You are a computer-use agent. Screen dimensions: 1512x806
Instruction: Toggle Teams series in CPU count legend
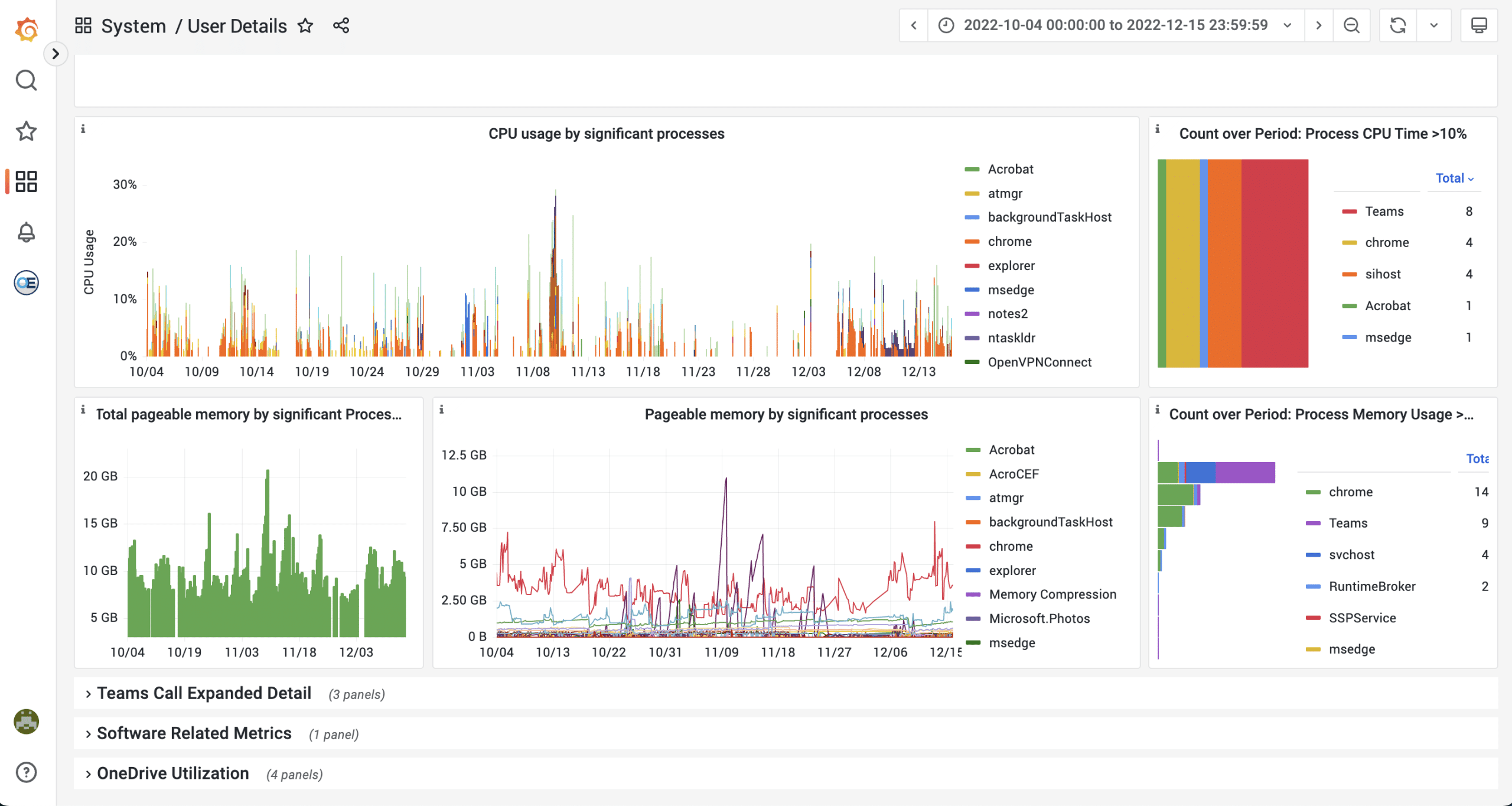pos(1384,212)
